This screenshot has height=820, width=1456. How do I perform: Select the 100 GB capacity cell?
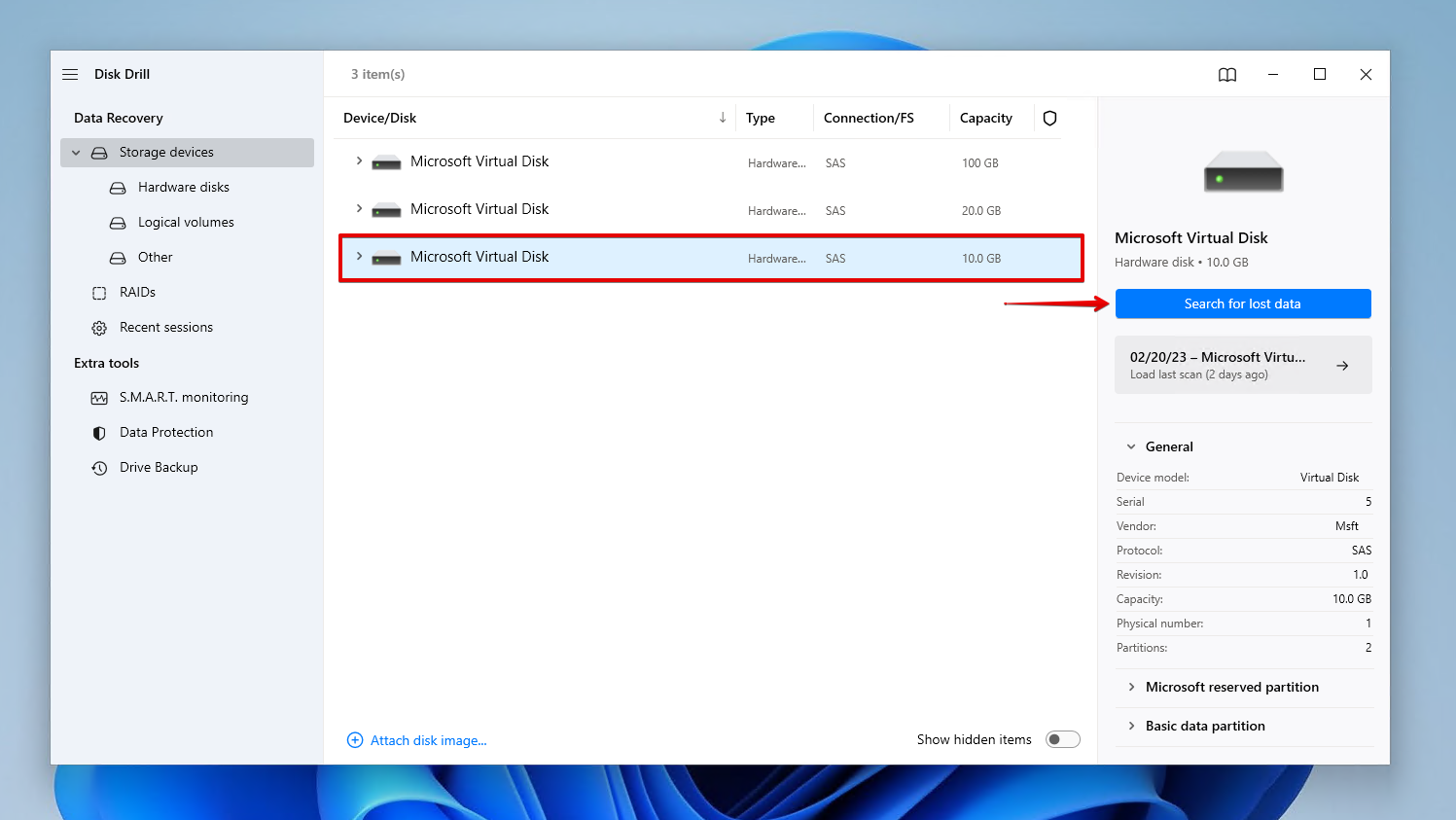(980, 163)
